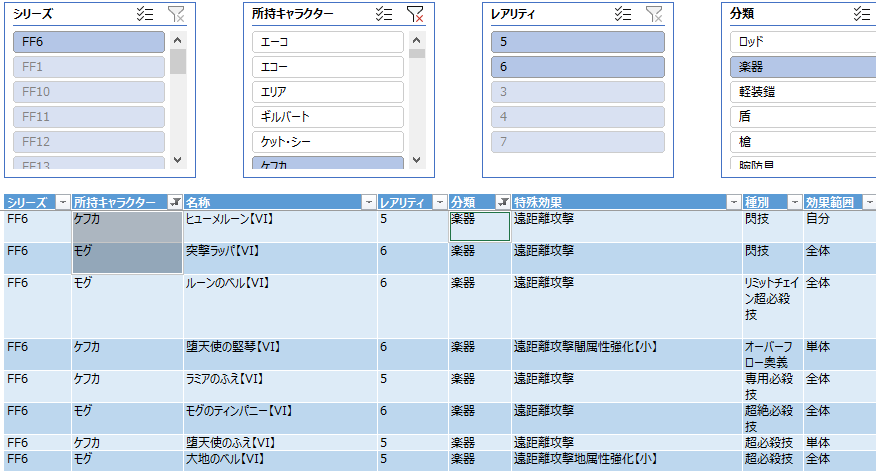Screen dimensions: 876x471
Task: Select cell 大地のベル【VI】
Action: 280,461
